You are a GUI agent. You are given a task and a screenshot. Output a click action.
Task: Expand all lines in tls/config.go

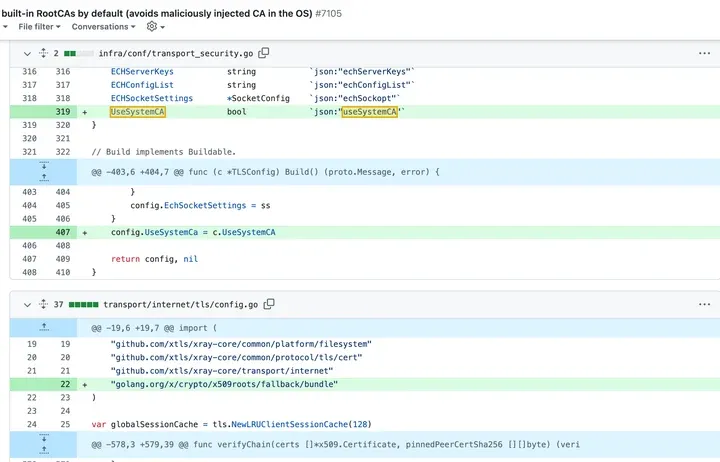coord(43,304)
